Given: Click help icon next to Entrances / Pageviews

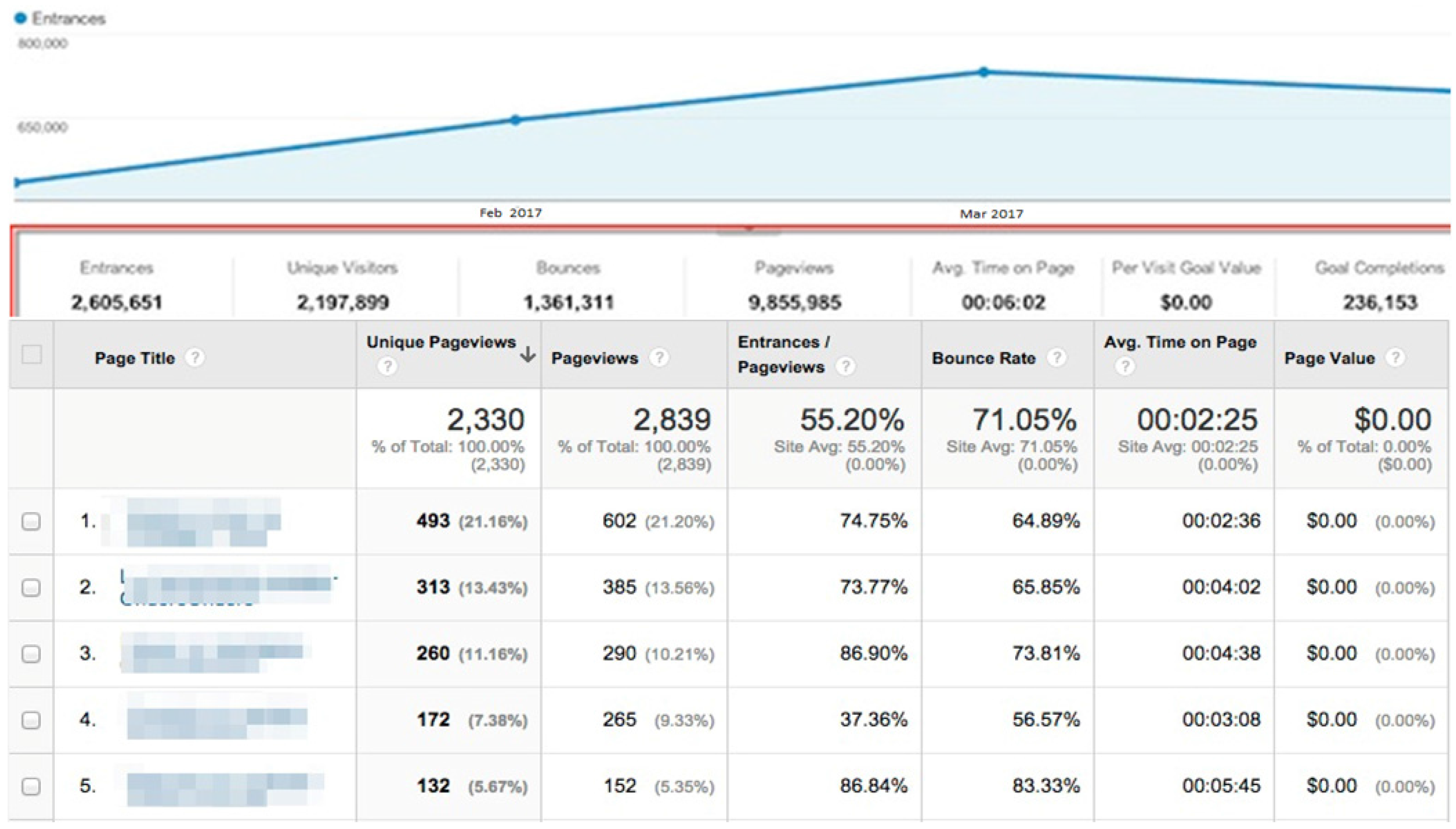Looking at the screenshot, I should pos(845,366).
